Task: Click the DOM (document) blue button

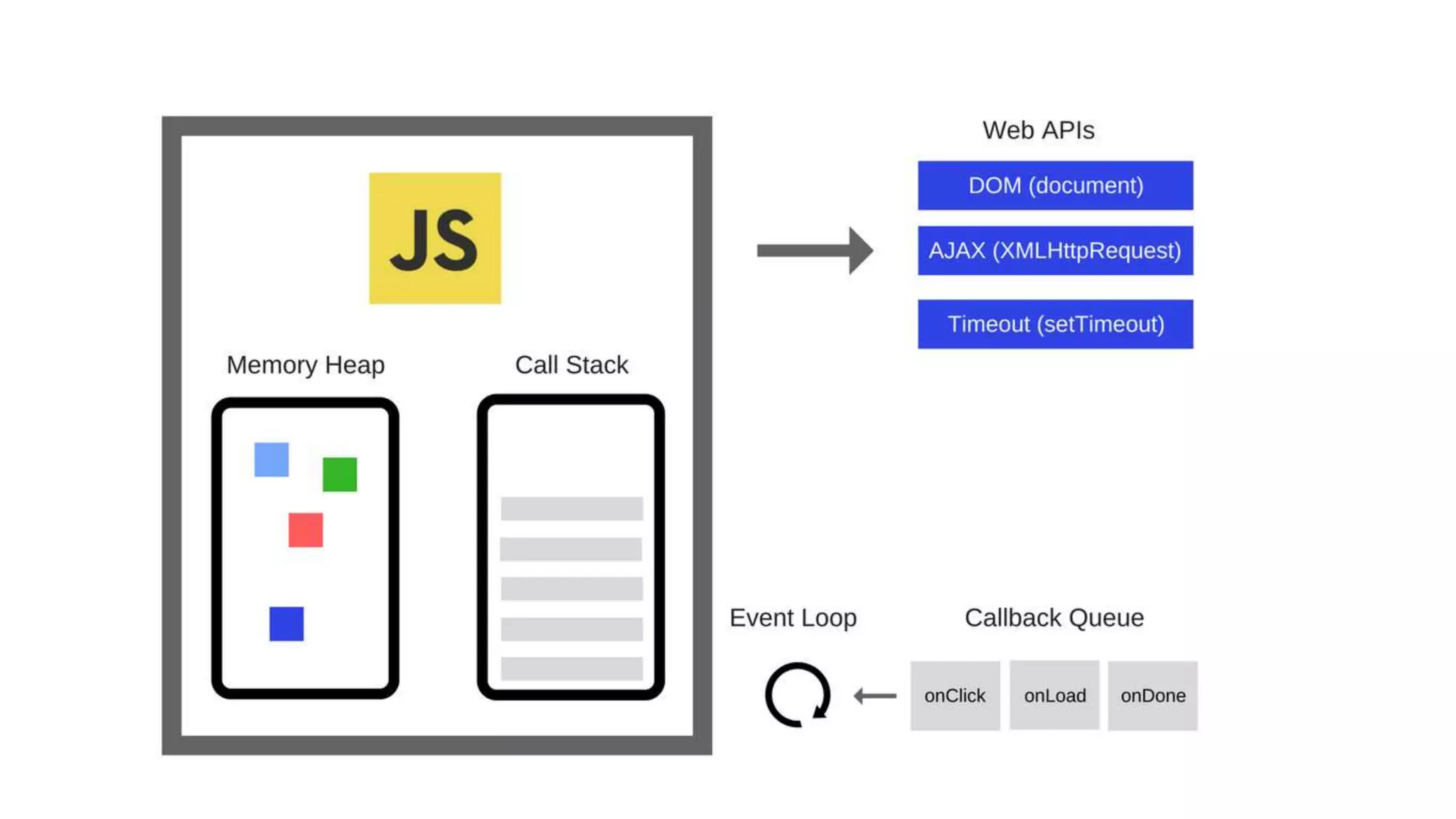Action: pos(1055,186)
